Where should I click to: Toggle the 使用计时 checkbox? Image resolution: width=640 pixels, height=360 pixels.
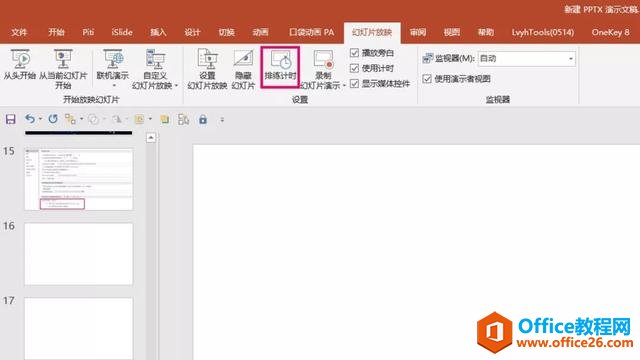coord(354,68)
